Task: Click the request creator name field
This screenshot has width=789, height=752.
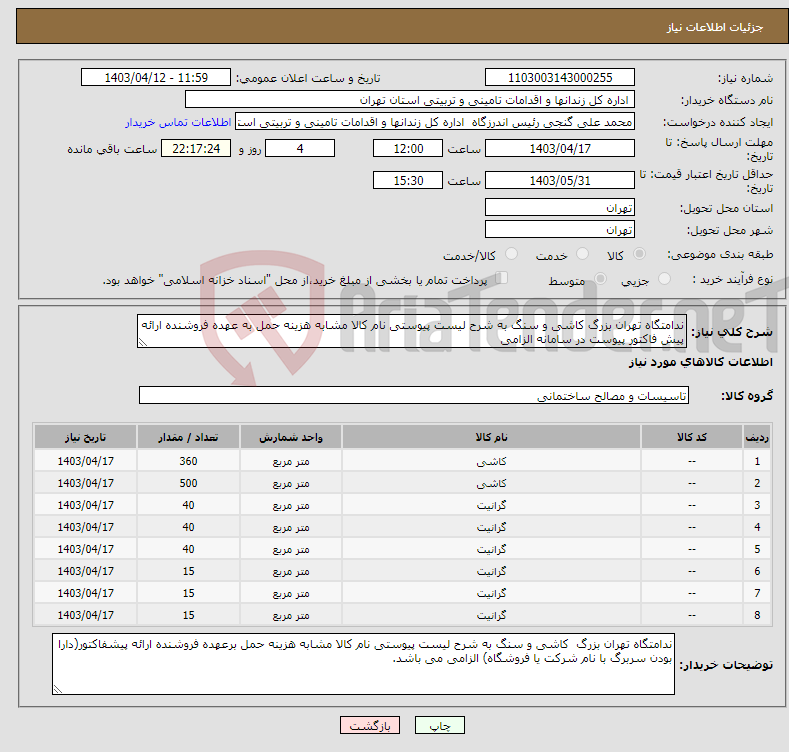Action: coord(435,122)
